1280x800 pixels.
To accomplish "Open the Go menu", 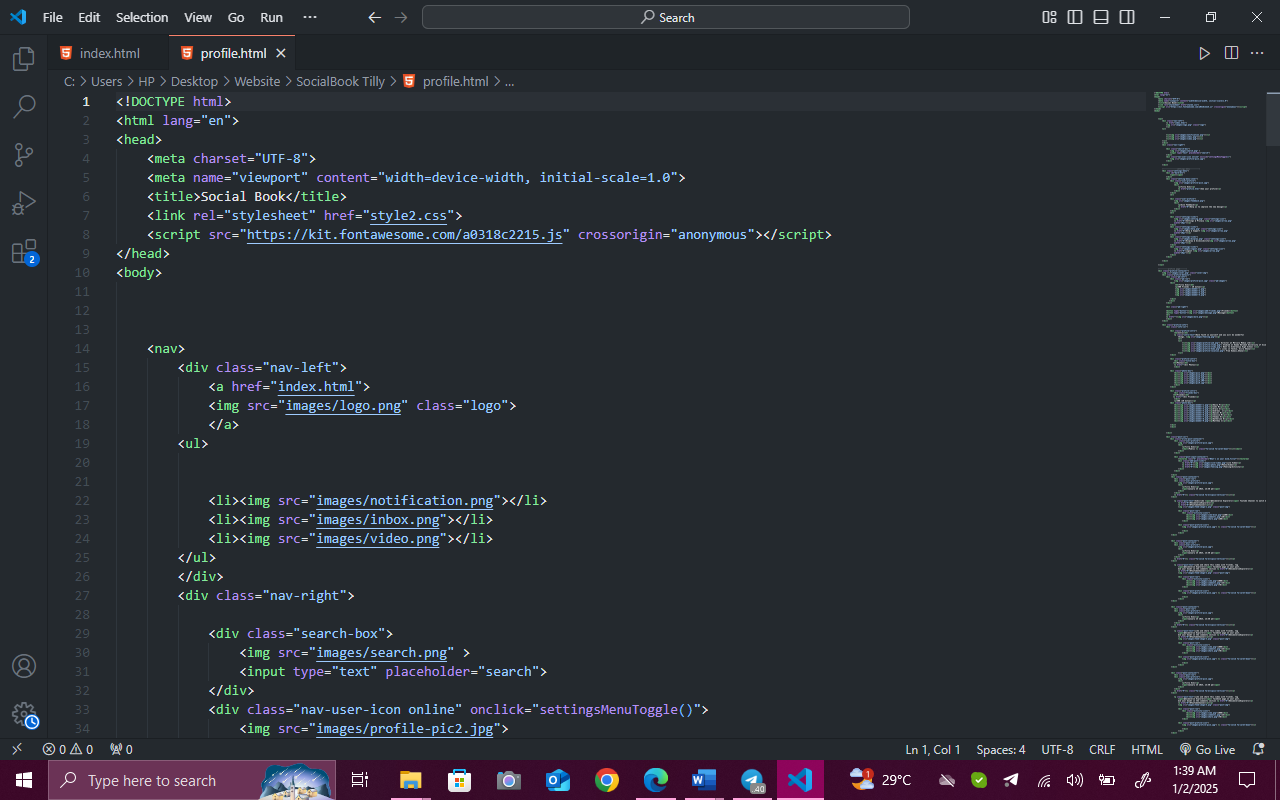I will pos(236,17).
